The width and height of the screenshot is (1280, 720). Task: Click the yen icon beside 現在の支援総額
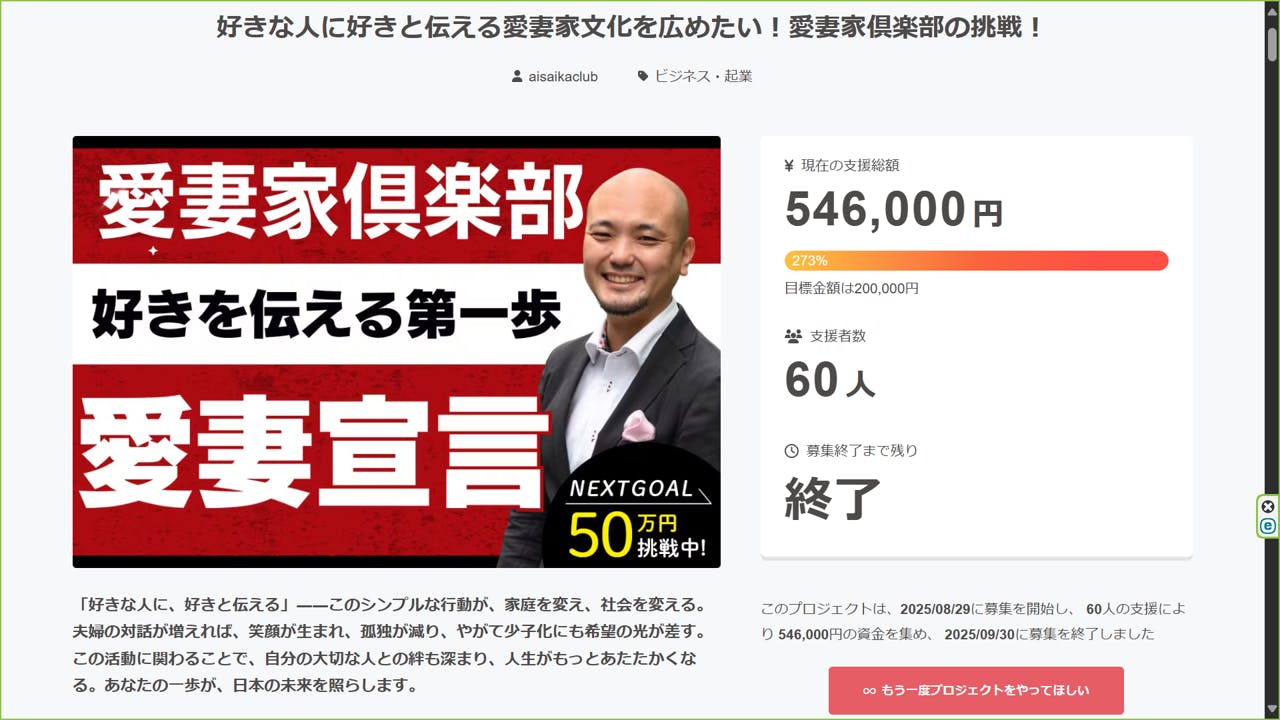[789, 166]
